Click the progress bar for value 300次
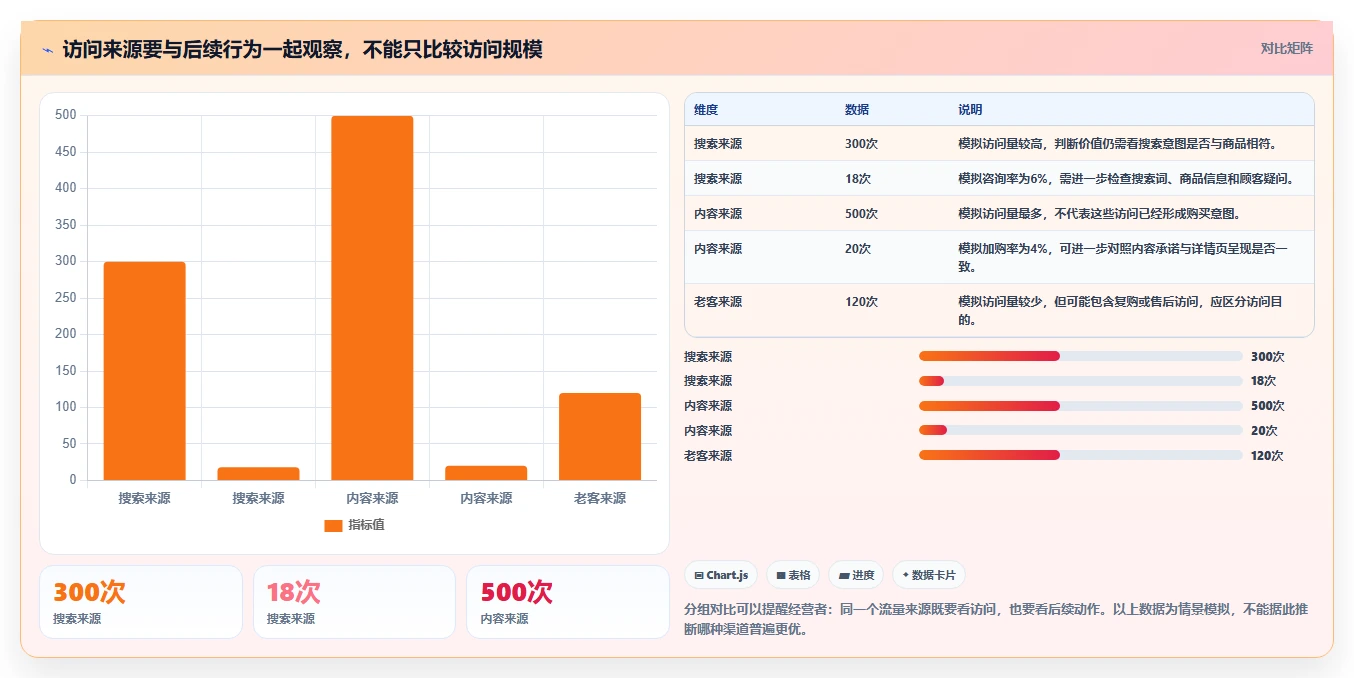The height and width of the screenshot is (678, 1354). [1080, 356]
